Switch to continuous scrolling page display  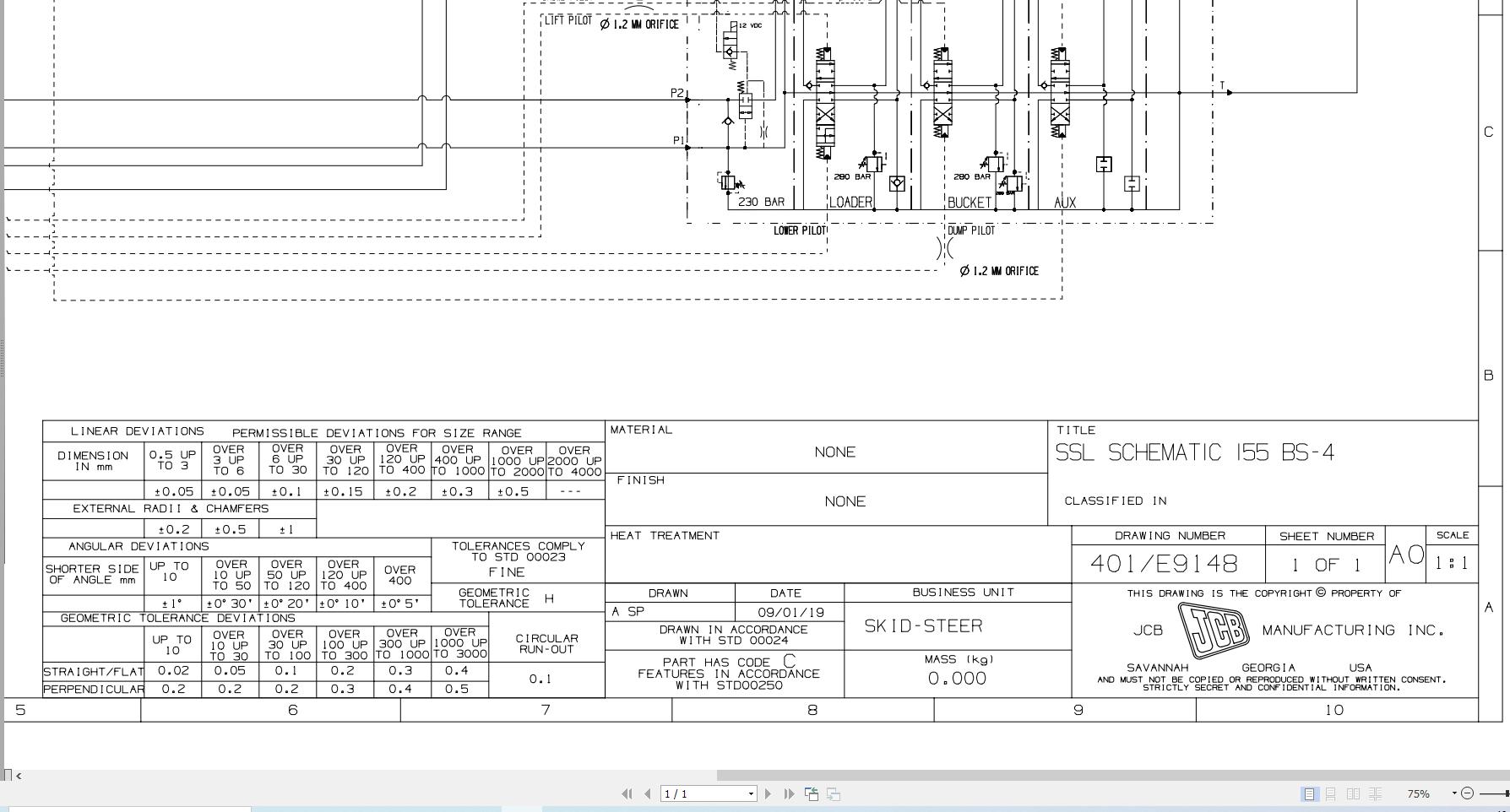[1332, 793]
